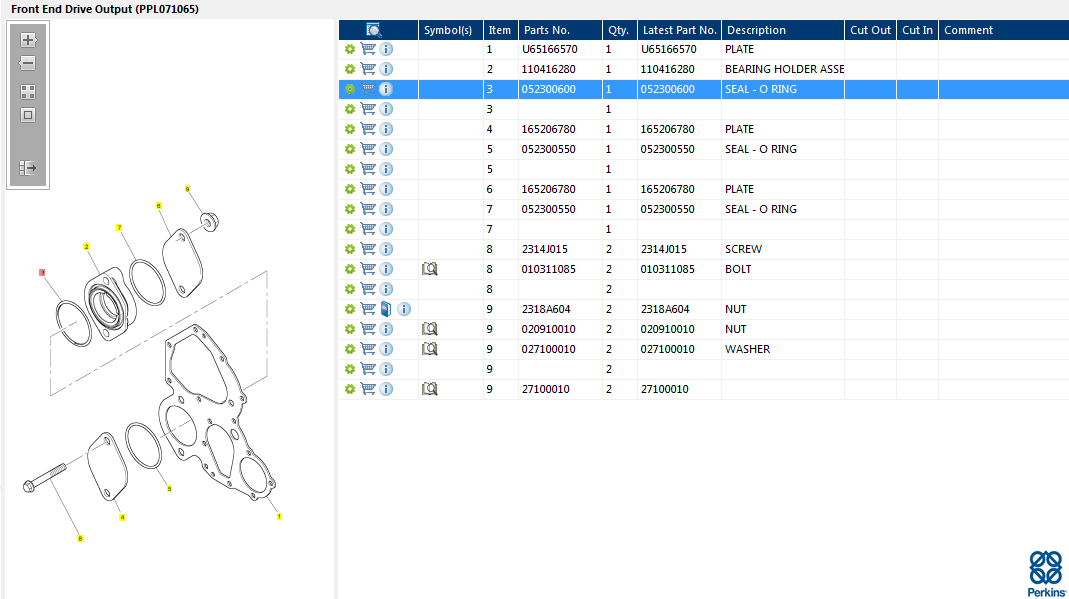Open info for 2318A604 NUT

(x=404, y=309)
